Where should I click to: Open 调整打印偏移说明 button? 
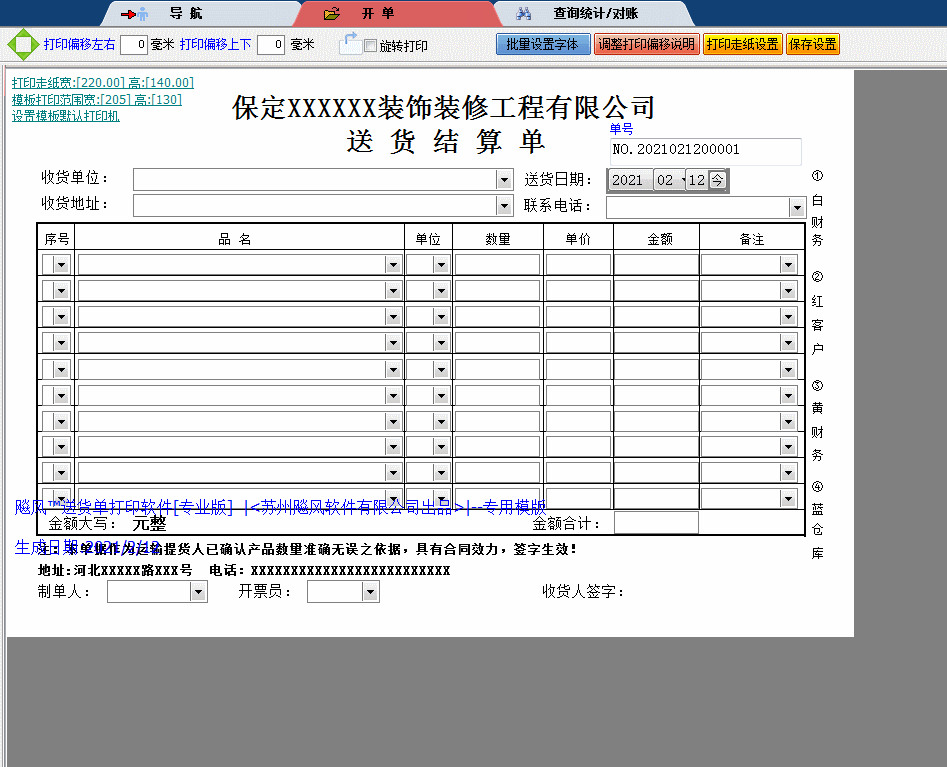pos(645,45)
